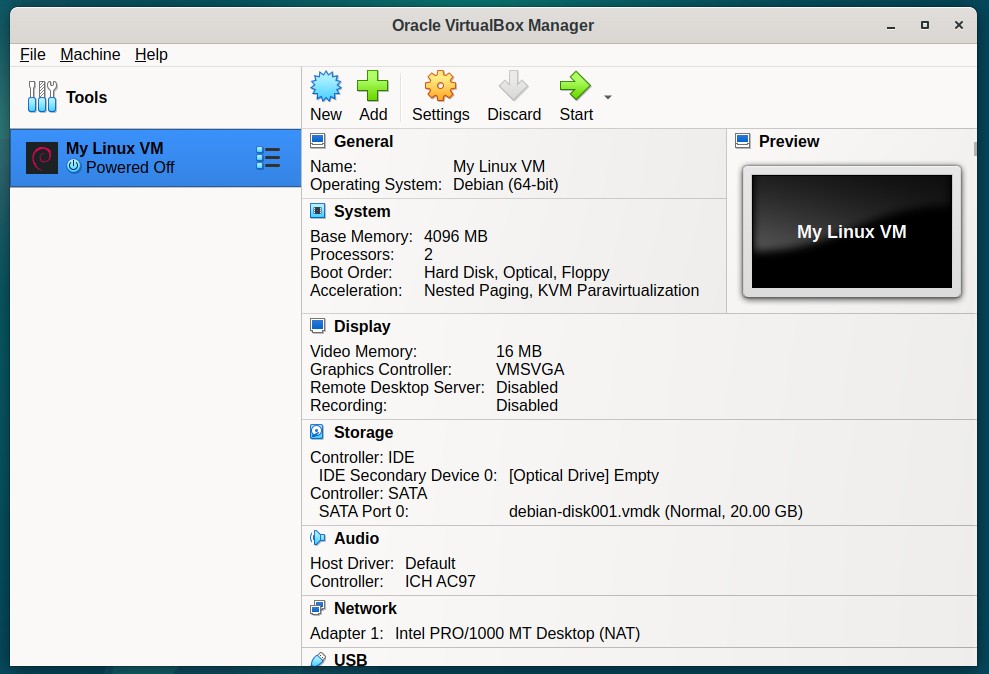
Task: Click the Audio Controller value ICH AC97
Action: 440,581
